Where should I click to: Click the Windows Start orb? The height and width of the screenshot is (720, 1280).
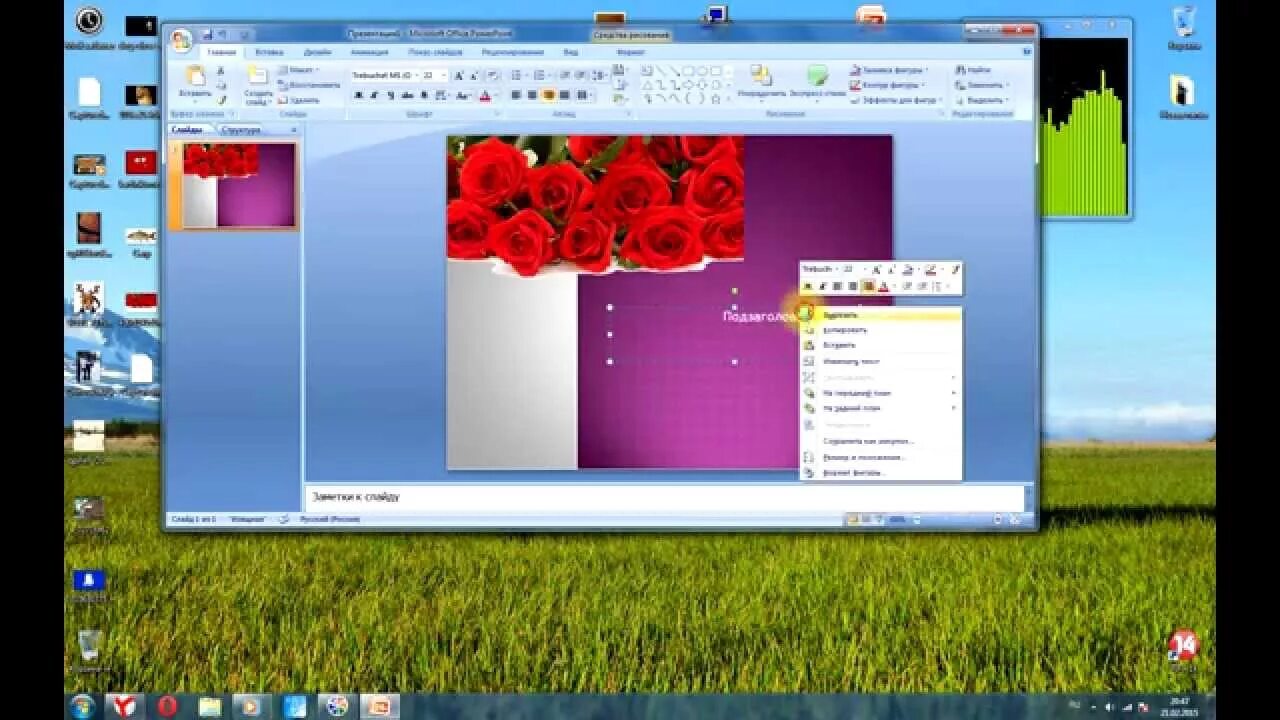tap(82, 706)
